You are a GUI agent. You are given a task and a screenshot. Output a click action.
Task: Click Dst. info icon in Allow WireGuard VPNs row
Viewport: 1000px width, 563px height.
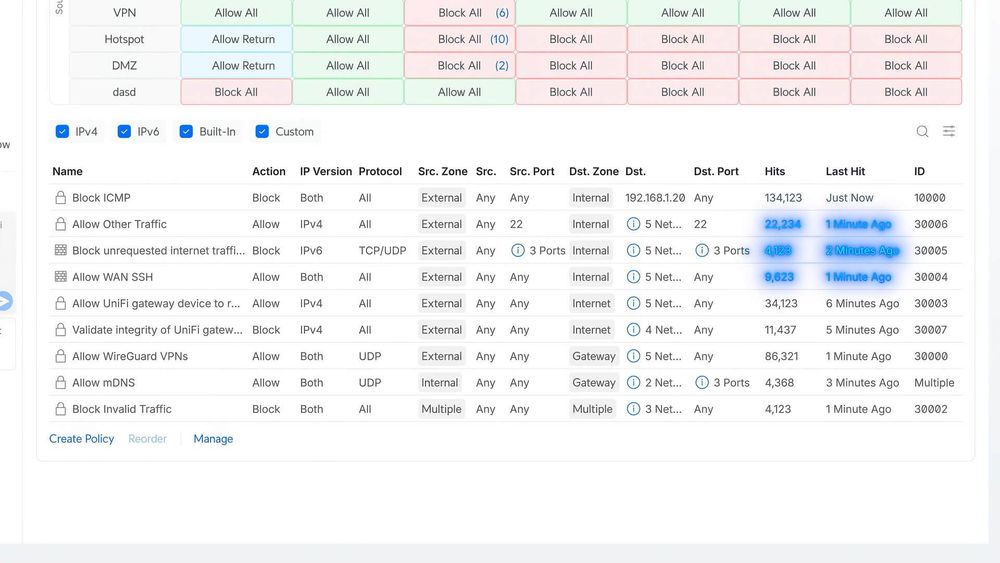click(x=633, y=356)
